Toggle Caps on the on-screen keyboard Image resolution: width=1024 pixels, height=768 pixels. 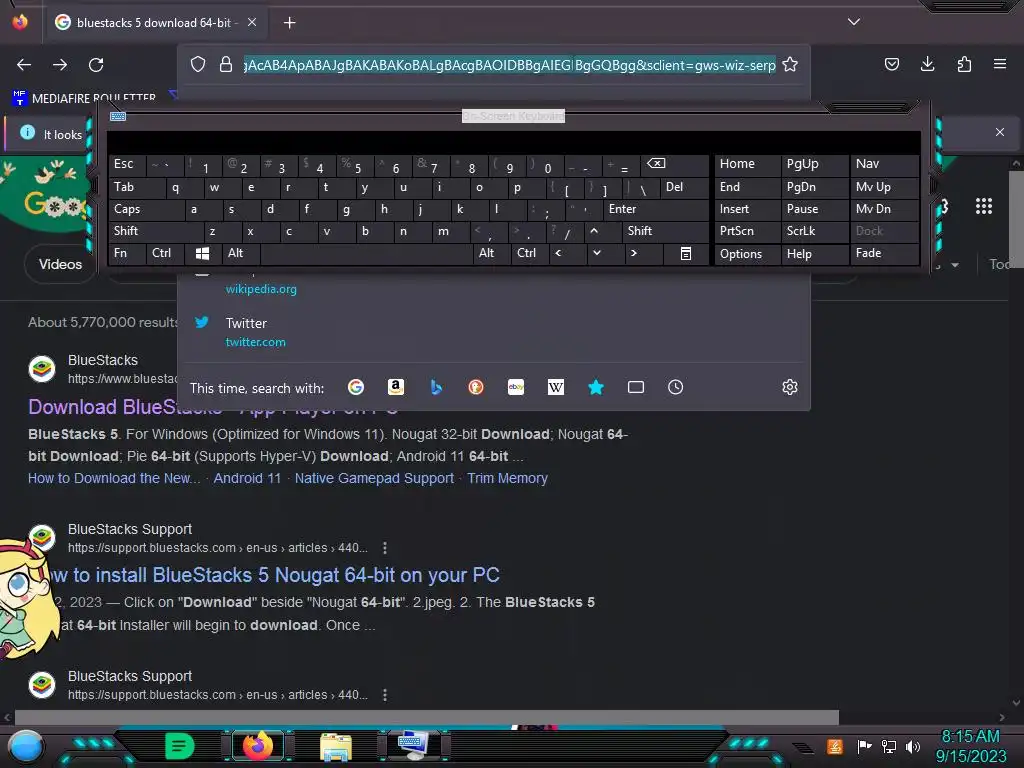[x=146, y=209]
